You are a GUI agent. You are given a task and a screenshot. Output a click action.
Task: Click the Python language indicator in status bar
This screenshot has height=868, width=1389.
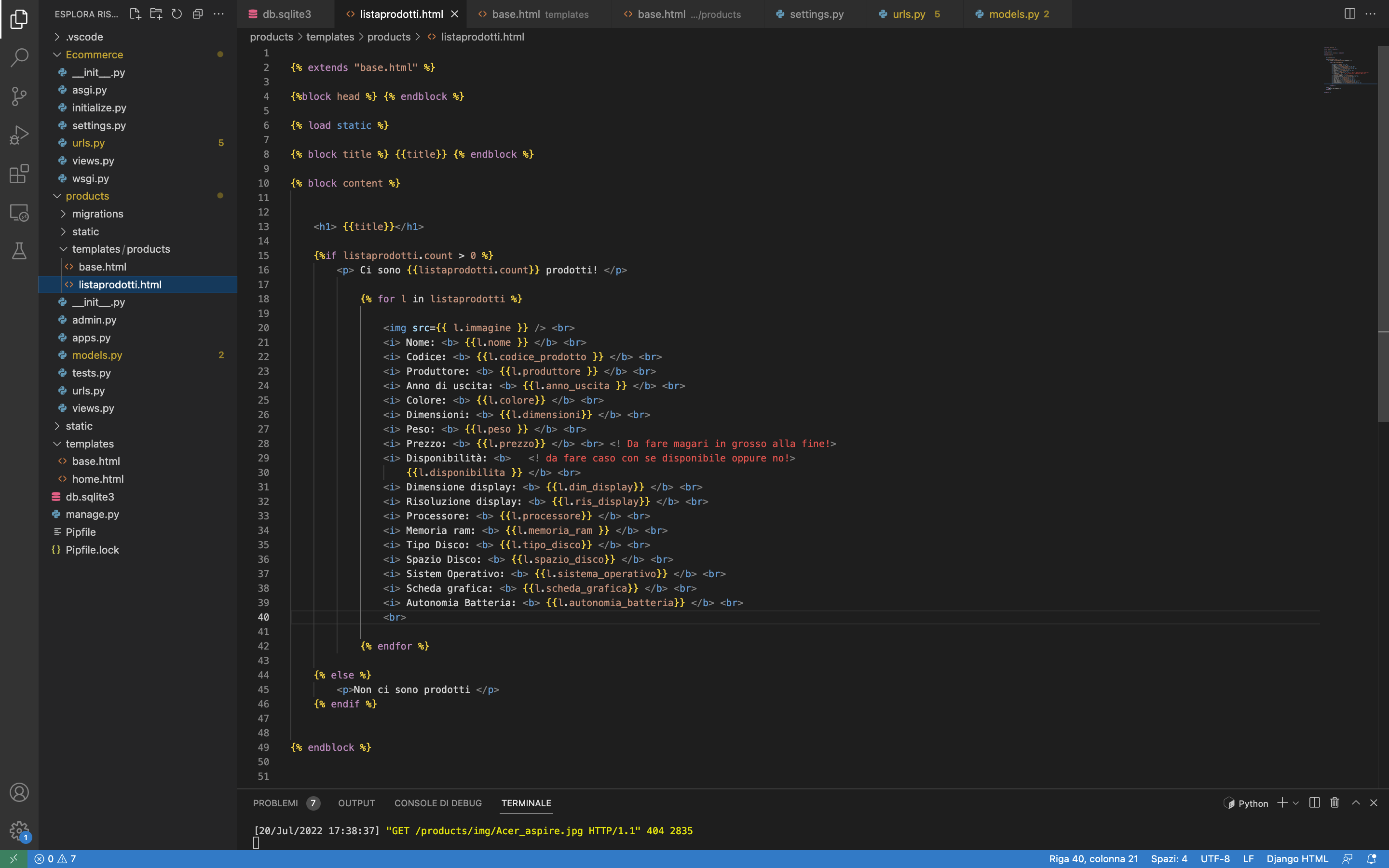[x=1253, y=803]
